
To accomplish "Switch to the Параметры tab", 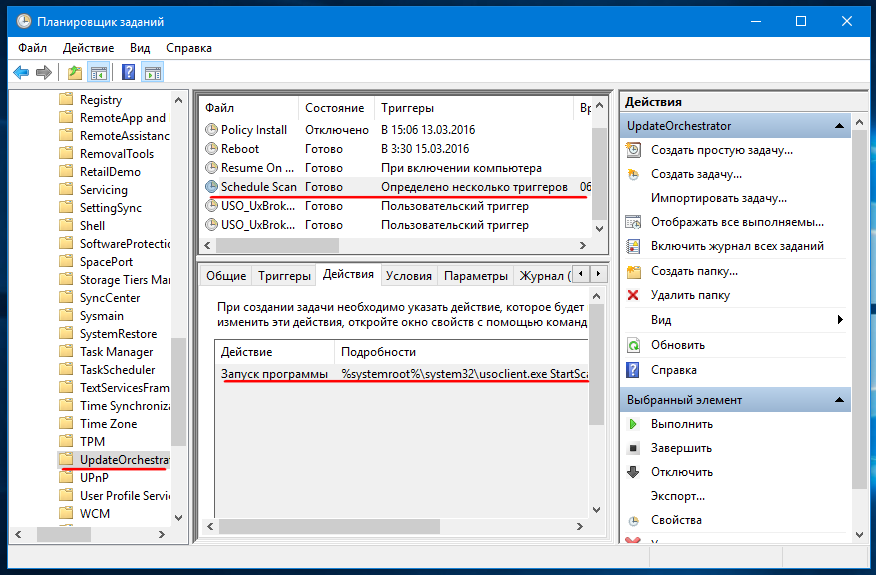I will click(x=475, y=275).
